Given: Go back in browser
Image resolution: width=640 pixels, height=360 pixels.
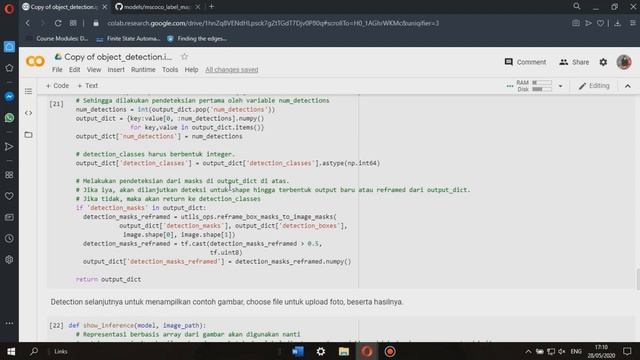Looking at the screenshot, I should [x=28, y=23].
